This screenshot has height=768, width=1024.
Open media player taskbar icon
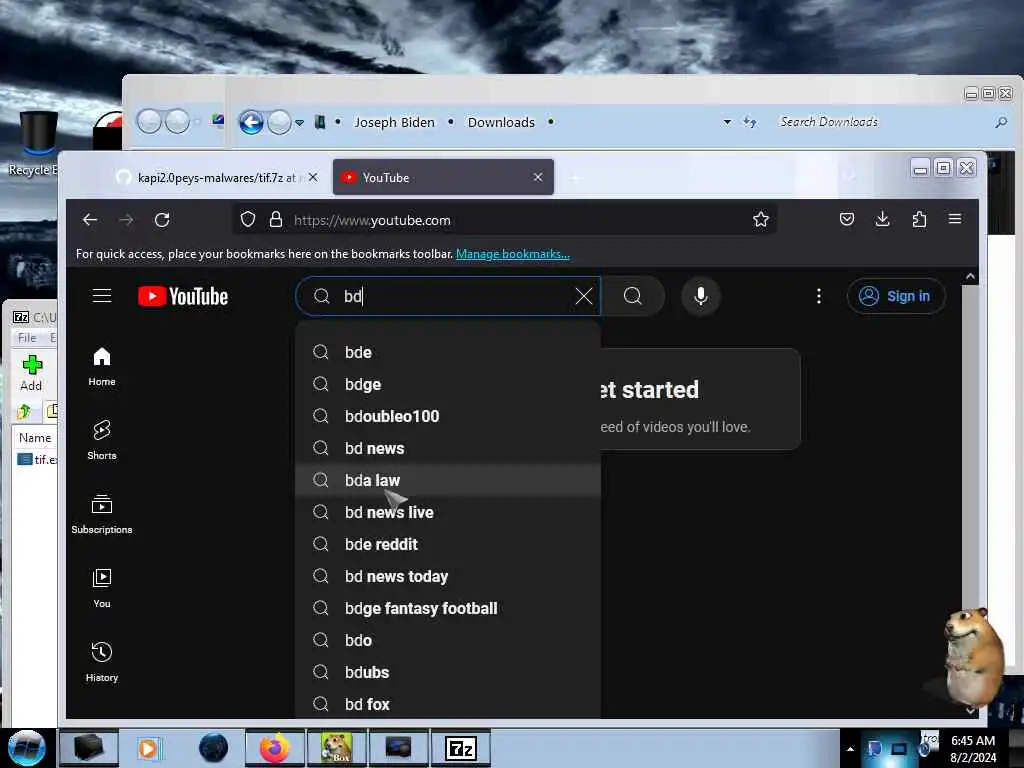pos(149,748)
